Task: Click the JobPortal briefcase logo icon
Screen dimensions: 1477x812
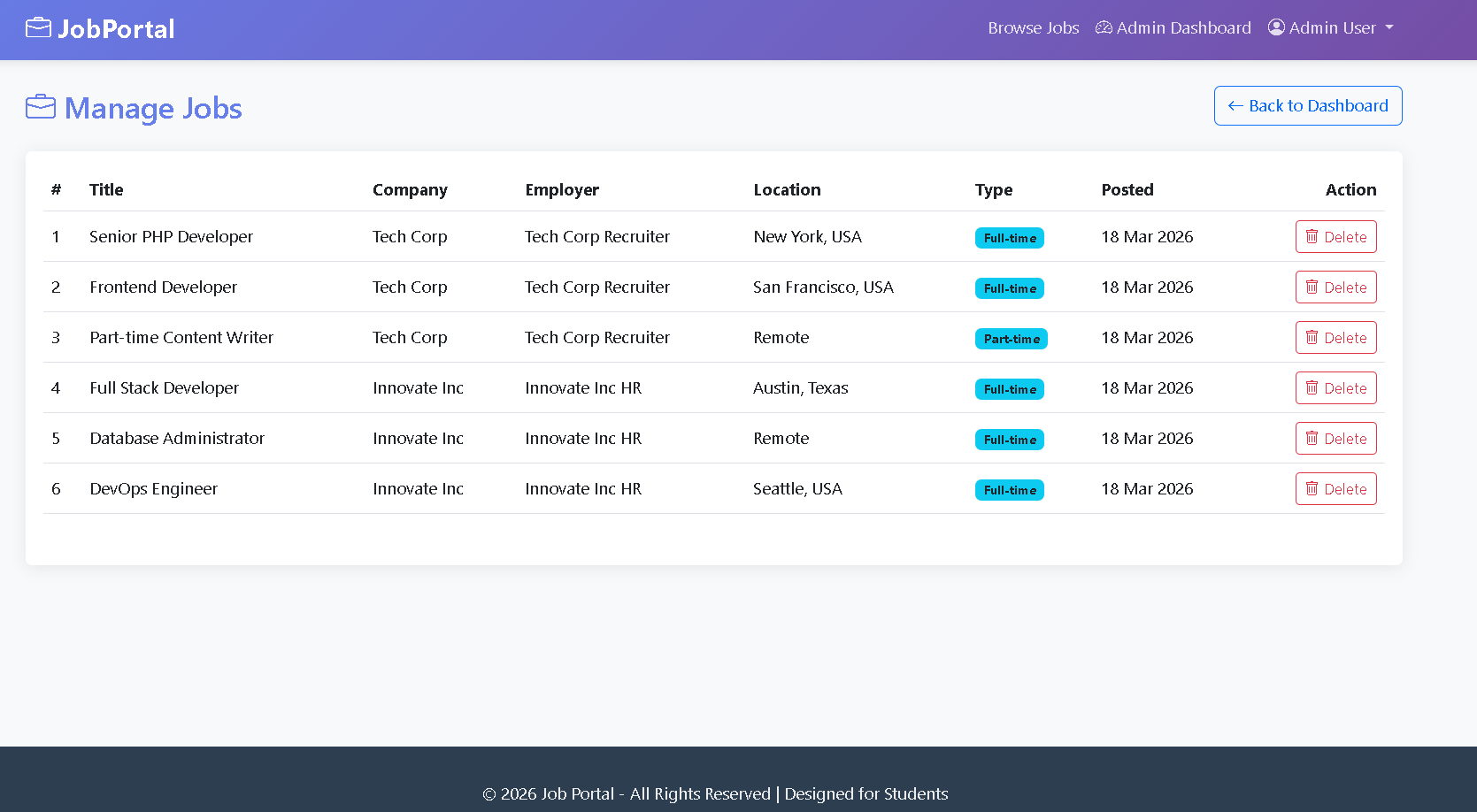Action: click(x=39, y=28)
